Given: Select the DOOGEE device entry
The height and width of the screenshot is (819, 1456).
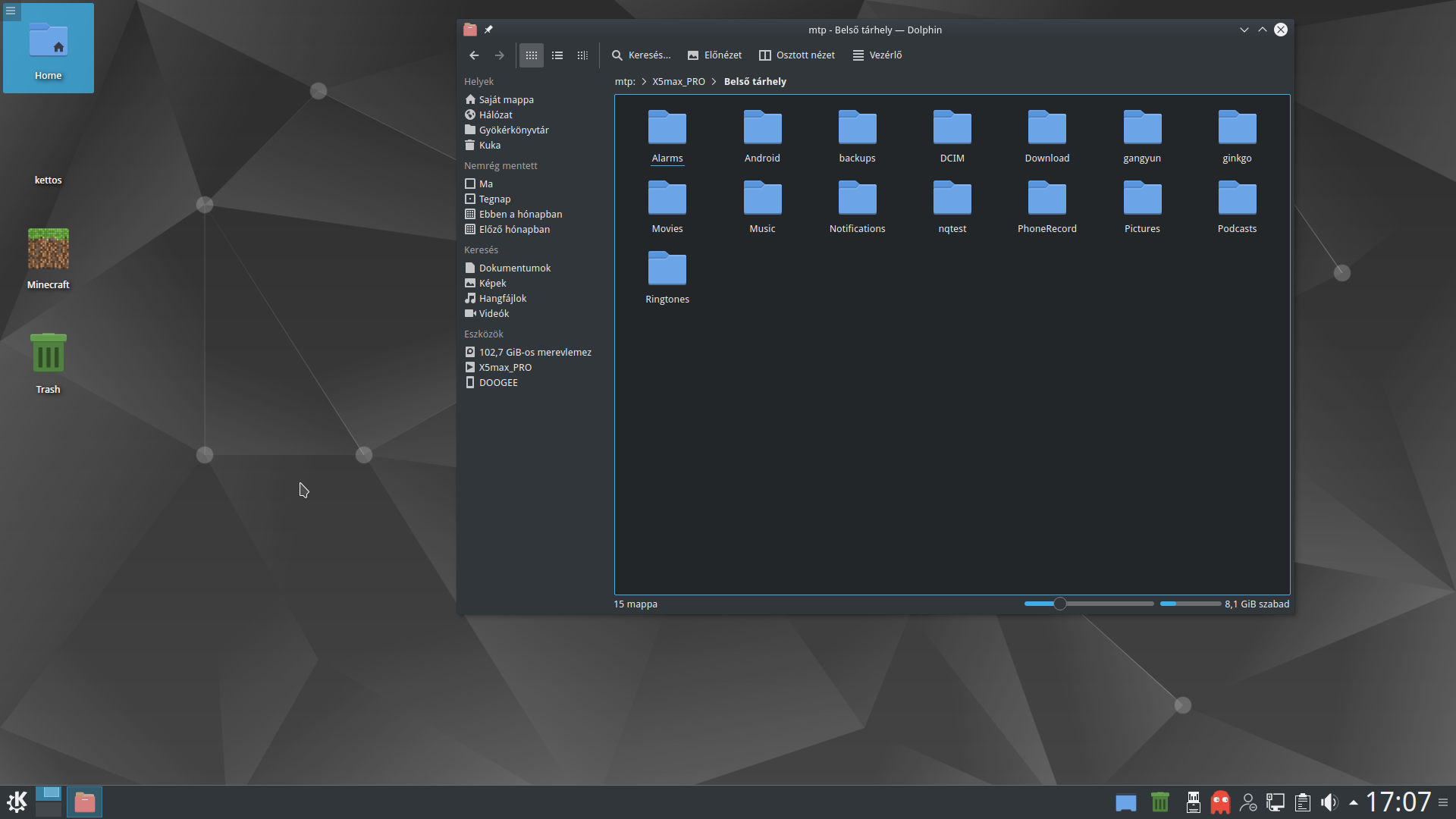Looking at the screenshot, I should point(498,383).
